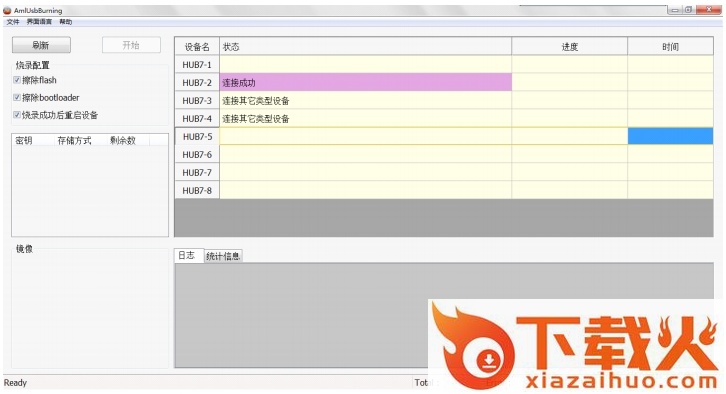Click the 设备名 column header
Image resolution: width=726 pixels, height=394 pixels.
197,46
